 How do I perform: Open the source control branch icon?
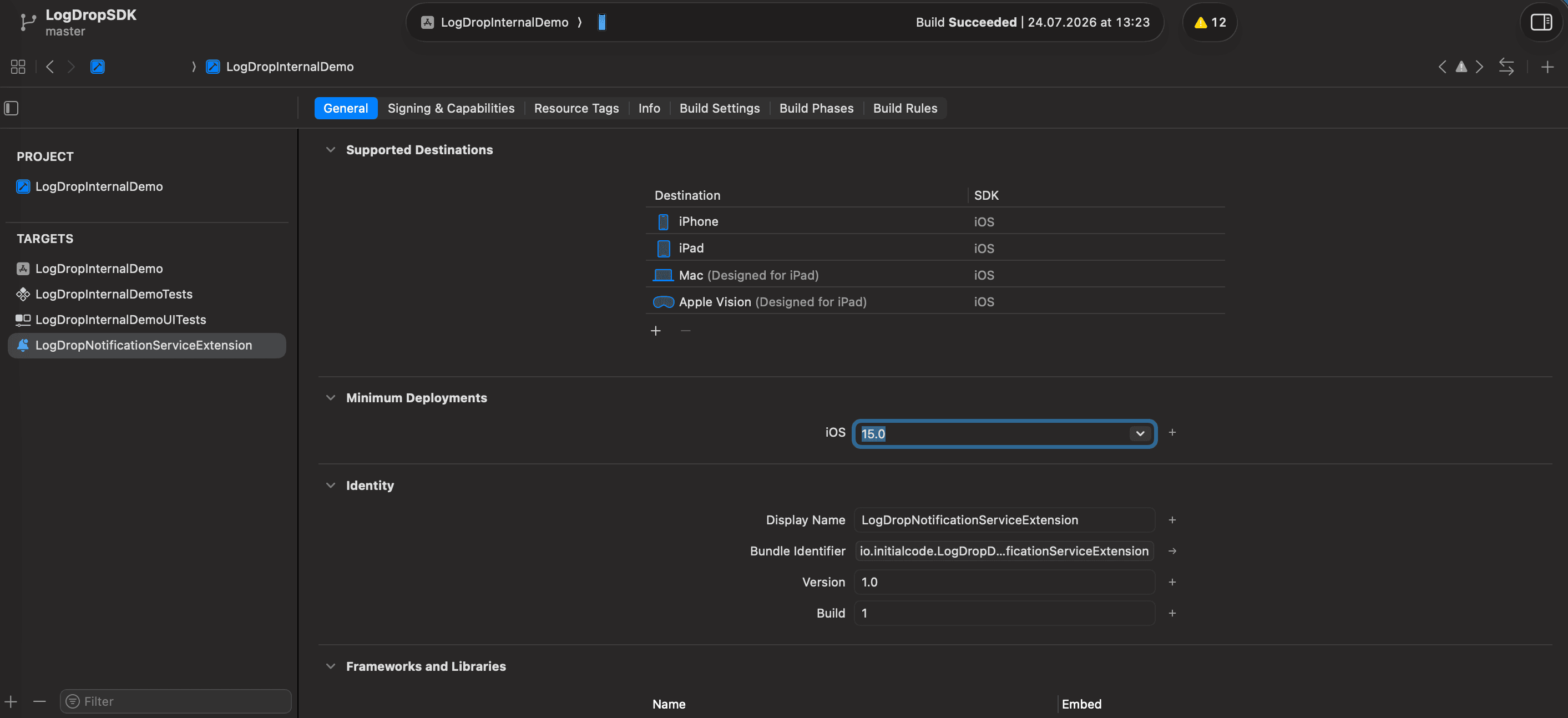27,23
